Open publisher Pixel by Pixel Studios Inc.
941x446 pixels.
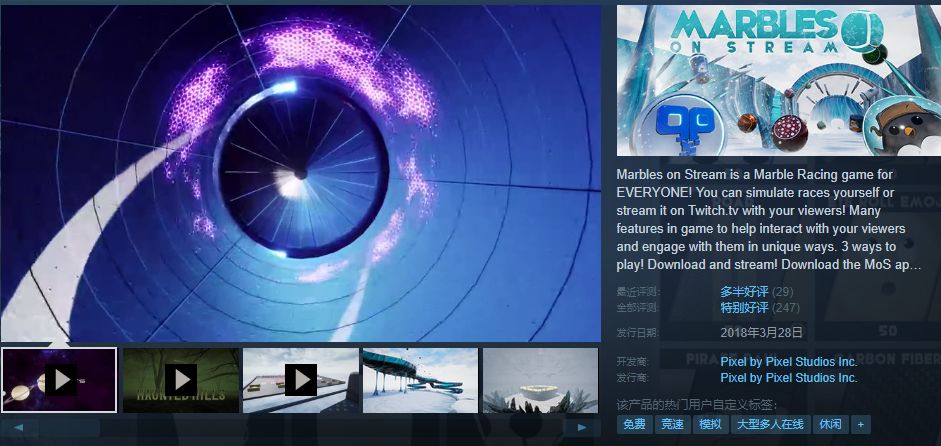point(789,378)
